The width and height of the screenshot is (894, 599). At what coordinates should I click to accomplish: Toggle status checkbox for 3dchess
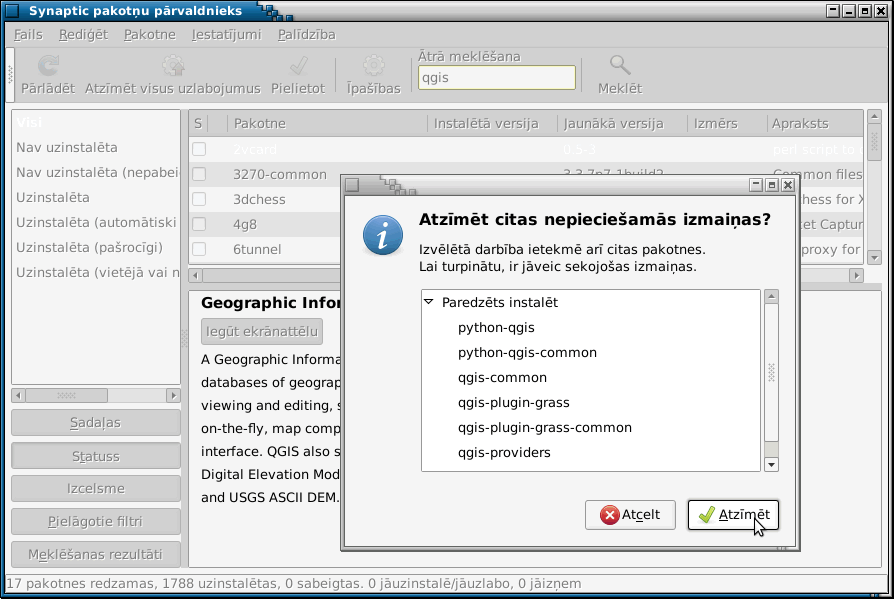[199, 199]
